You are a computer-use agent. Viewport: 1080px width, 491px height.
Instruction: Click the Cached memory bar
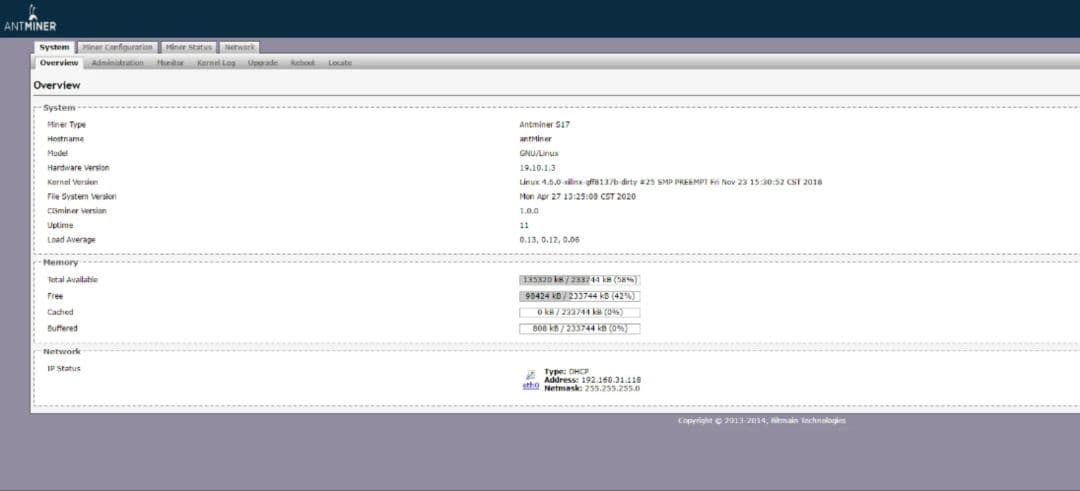tap(579, 313)
